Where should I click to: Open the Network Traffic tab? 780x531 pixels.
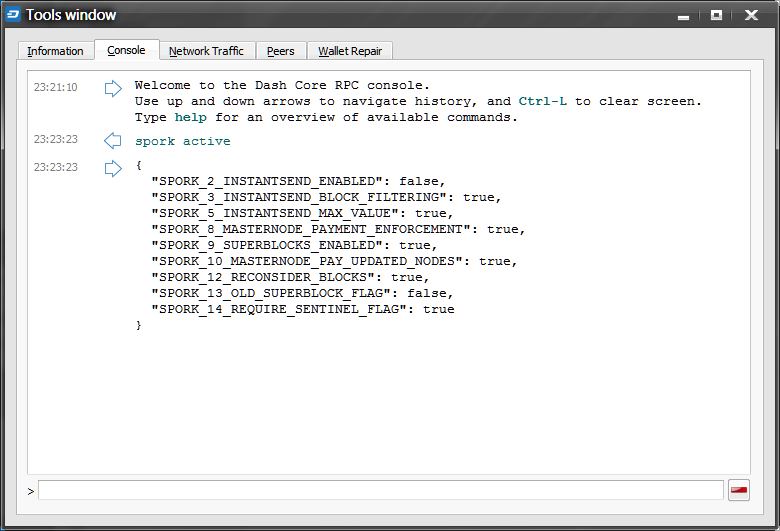[x=206, y=51]
